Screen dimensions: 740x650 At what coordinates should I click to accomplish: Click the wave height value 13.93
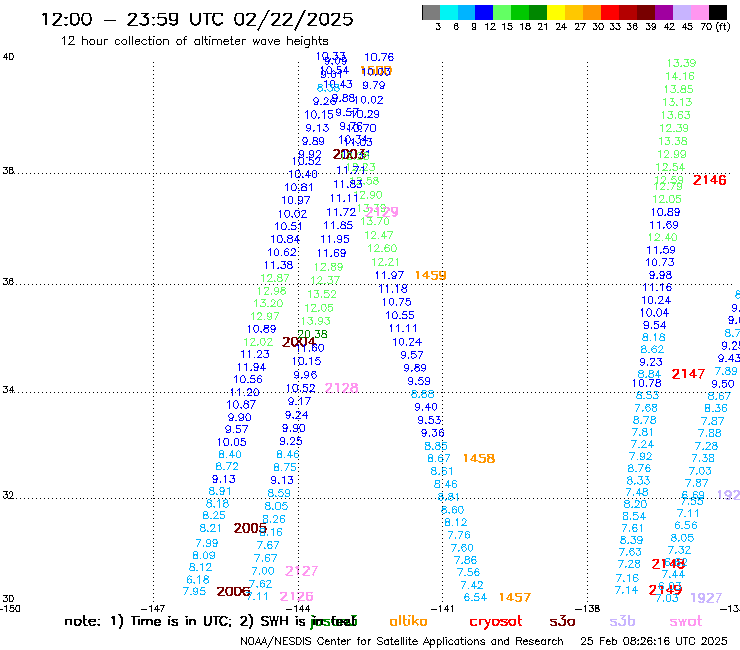click(x=316, y=321)
